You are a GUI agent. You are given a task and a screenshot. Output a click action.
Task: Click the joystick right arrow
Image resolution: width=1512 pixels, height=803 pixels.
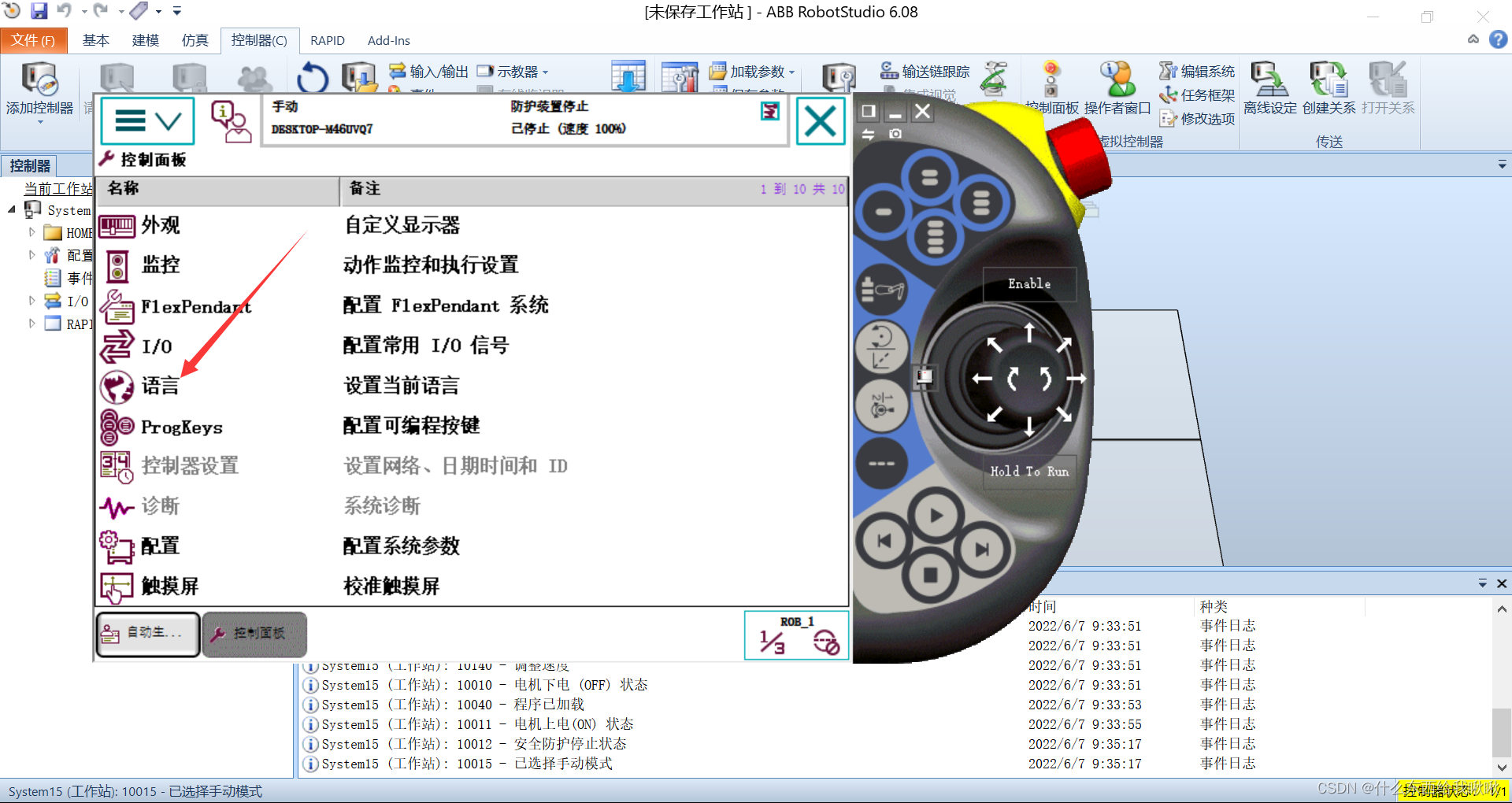tap(1077, 379)
